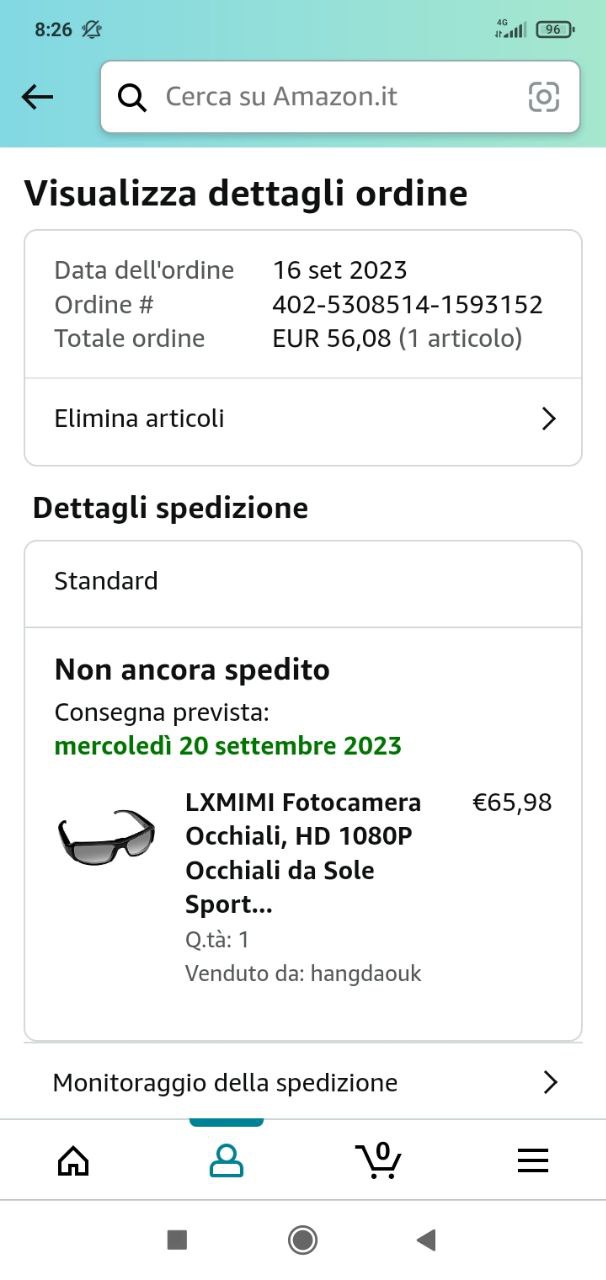Viewport: 606px width, 1280px height.
Task: Open Monitoraggio della spedizione row
Action: click(x=225, y=1082)
